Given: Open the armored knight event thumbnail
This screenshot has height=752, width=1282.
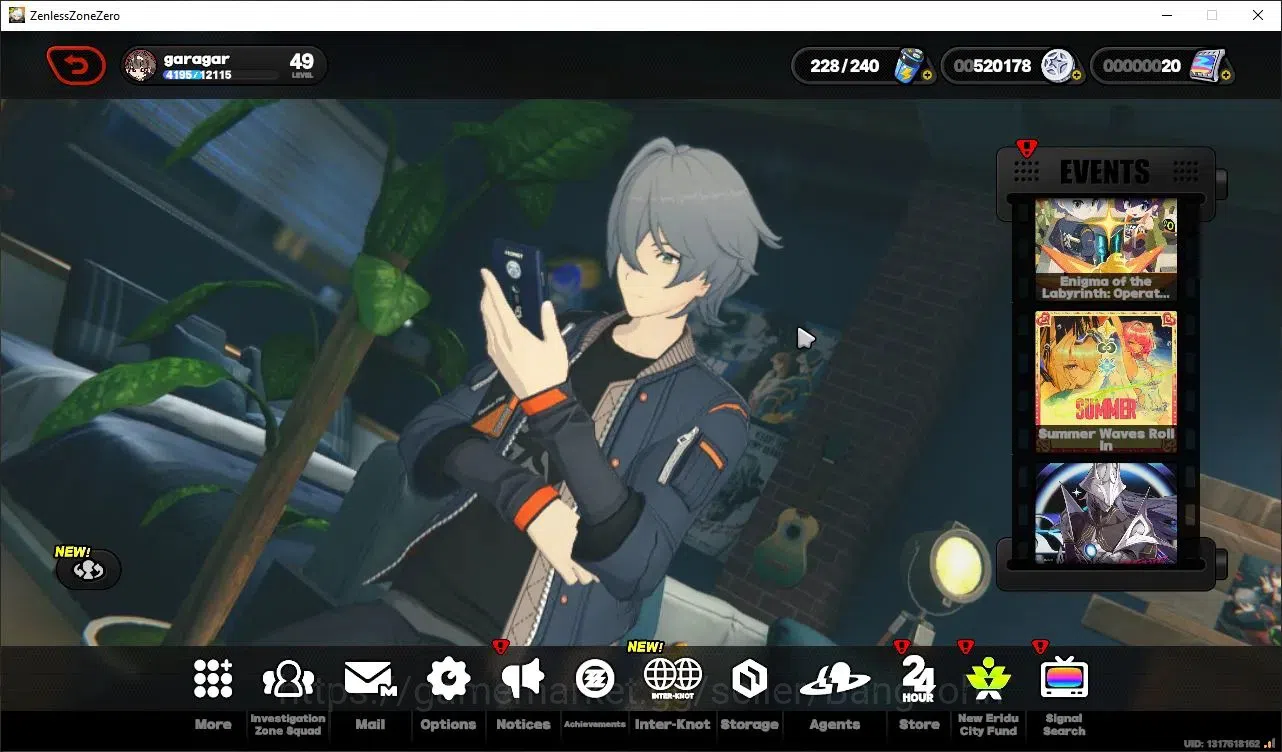Looking at the screenshot, I should click(x=1106, y=512).
